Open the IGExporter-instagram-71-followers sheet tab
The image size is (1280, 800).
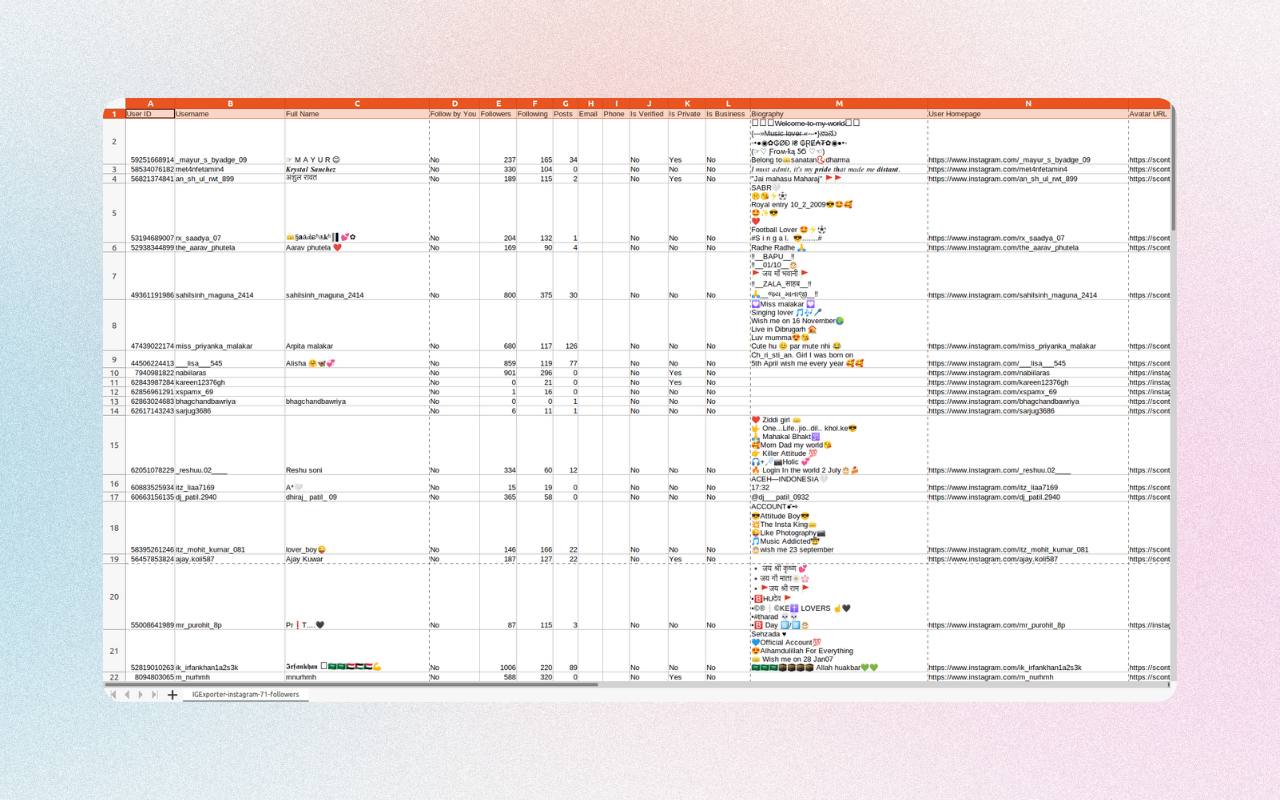(246, 694)
